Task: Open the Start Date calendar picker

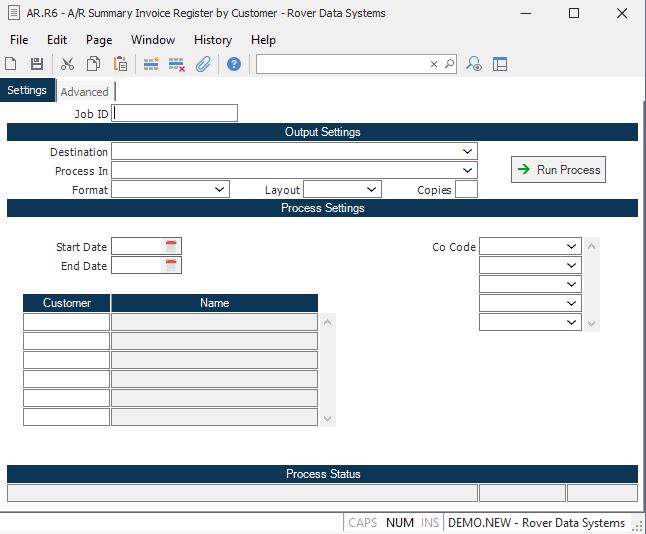Action: click(x=171, y=246)
